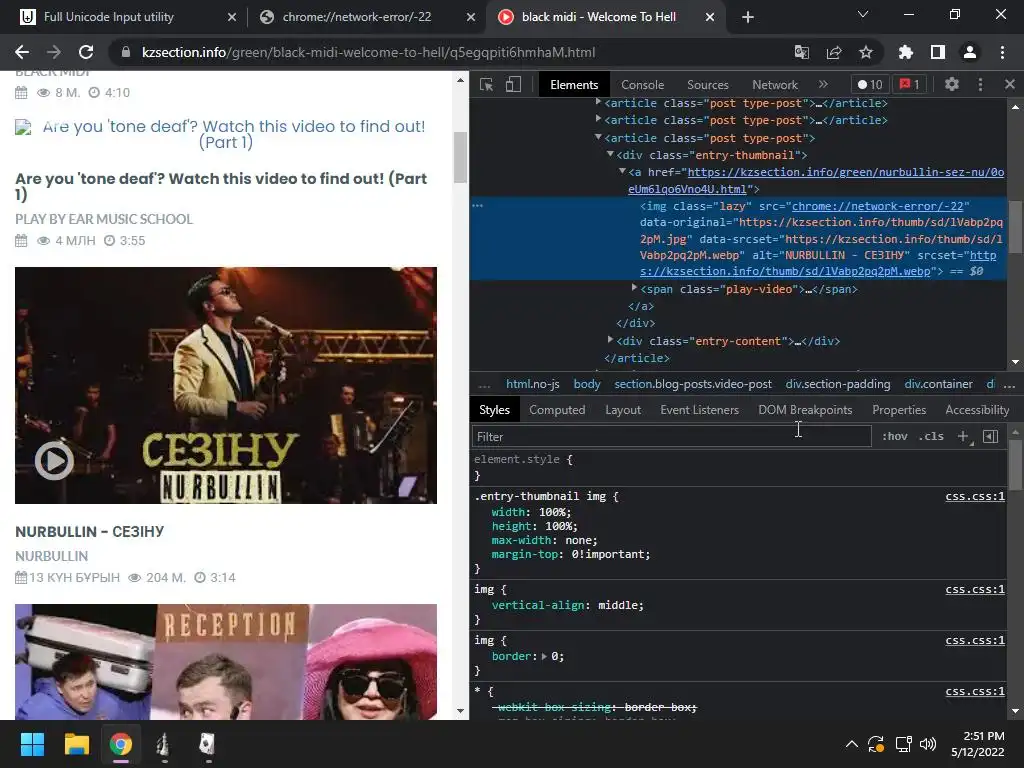The width and height of the screenshot is (1024, 768).
Task: Toggle the :hov element state button
Action: point(895,436)
